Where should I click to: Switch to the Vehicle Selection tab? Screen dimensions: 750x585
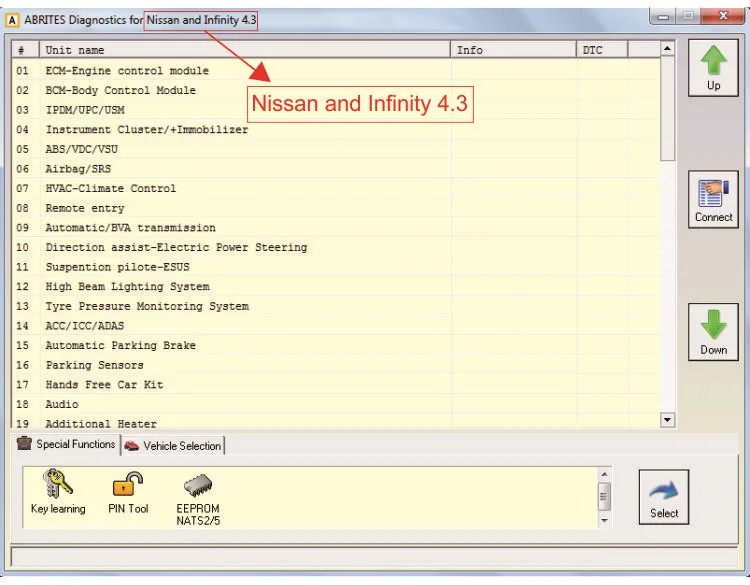click(x=173, y=446)
